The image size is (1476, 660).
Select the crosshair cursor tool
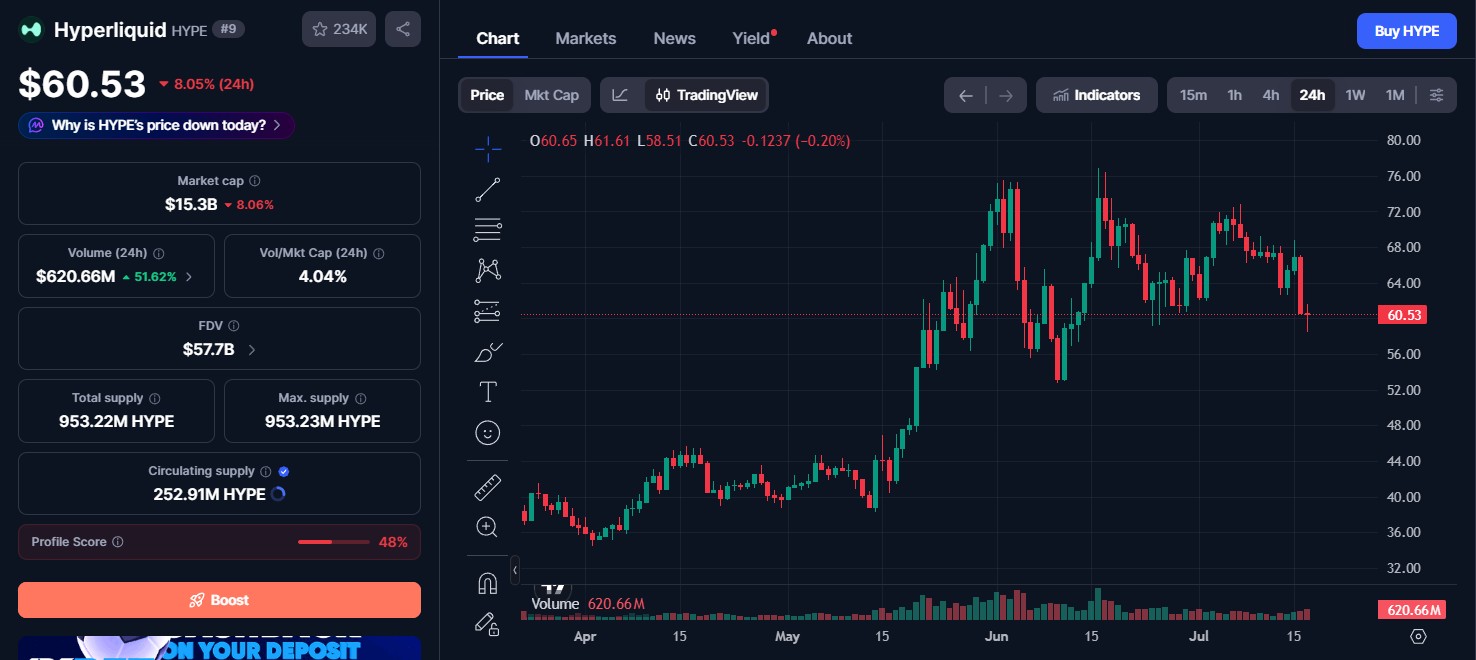488,150
